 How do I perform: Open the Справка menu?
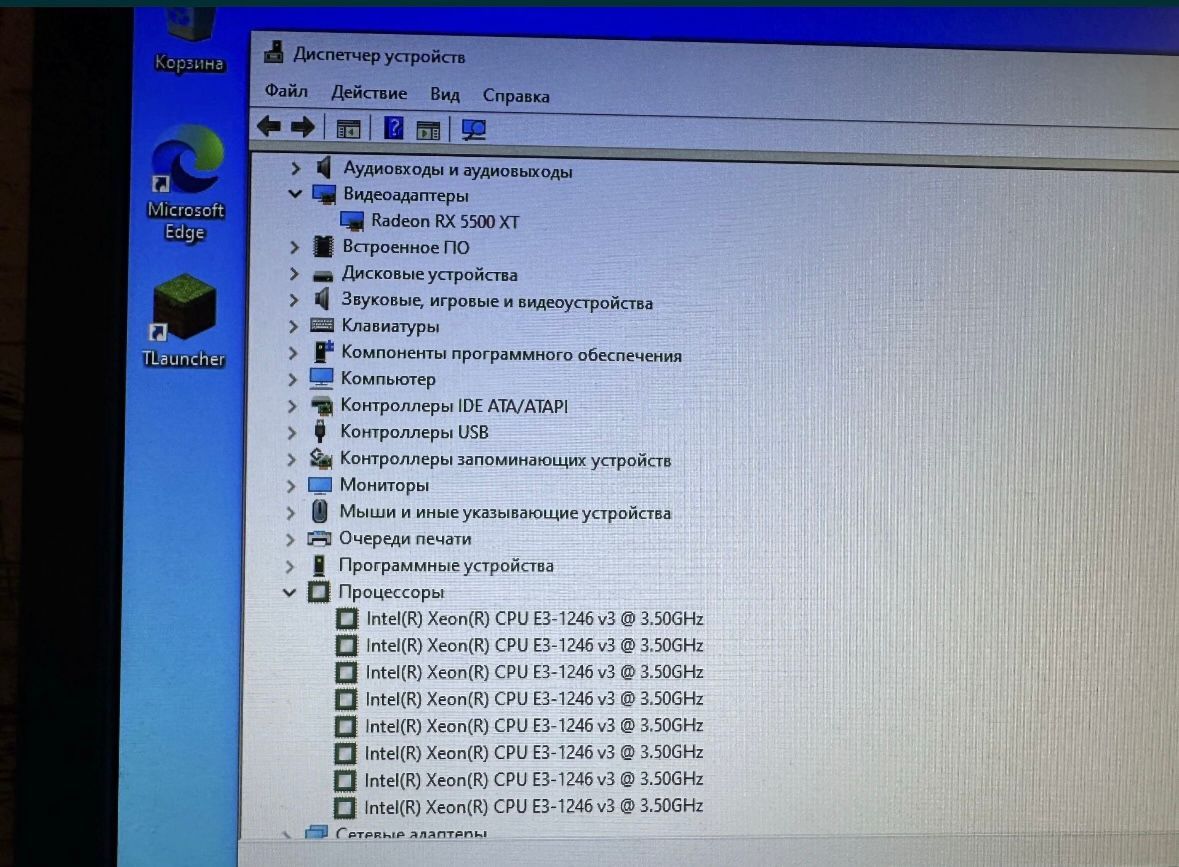(516, 95)
